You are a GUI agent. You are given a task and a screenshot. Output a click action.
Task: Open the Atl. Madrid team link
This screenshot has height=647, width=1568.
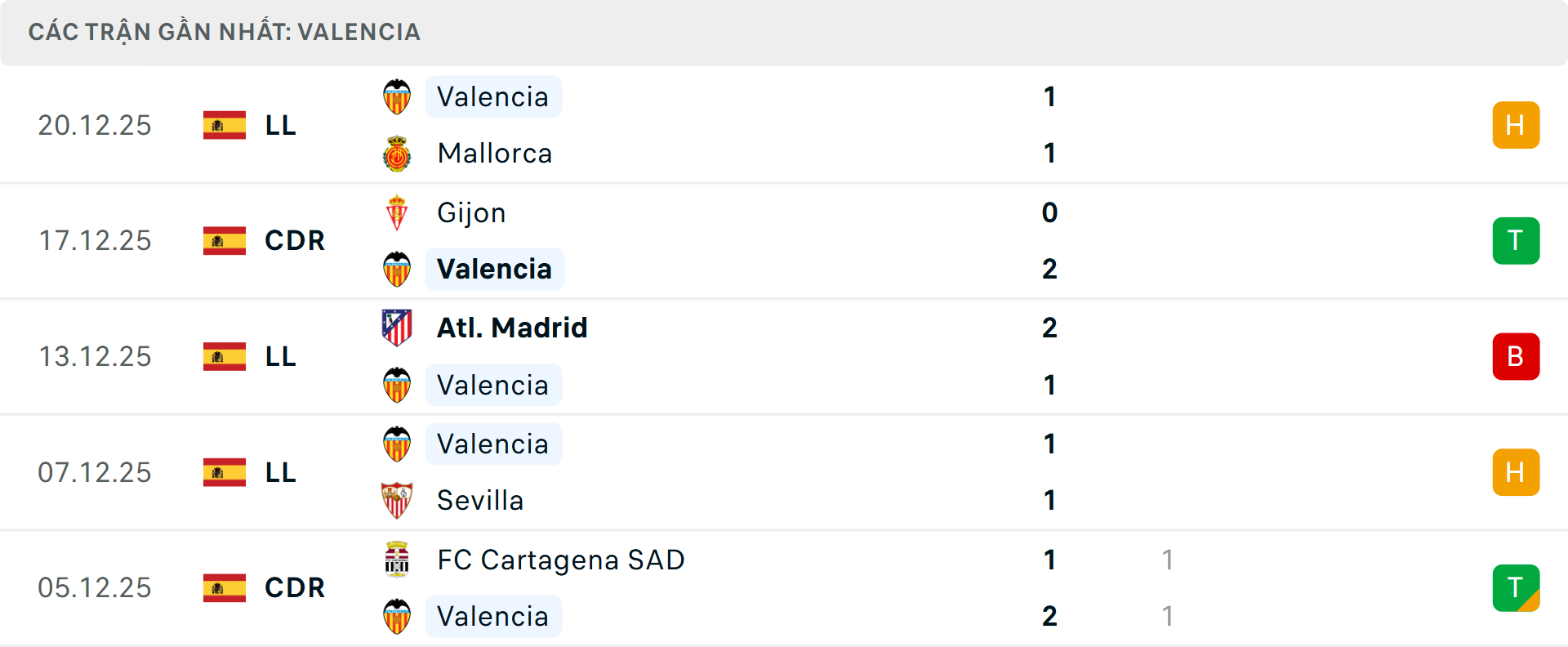pyautogui.click(x=512, y=328)
